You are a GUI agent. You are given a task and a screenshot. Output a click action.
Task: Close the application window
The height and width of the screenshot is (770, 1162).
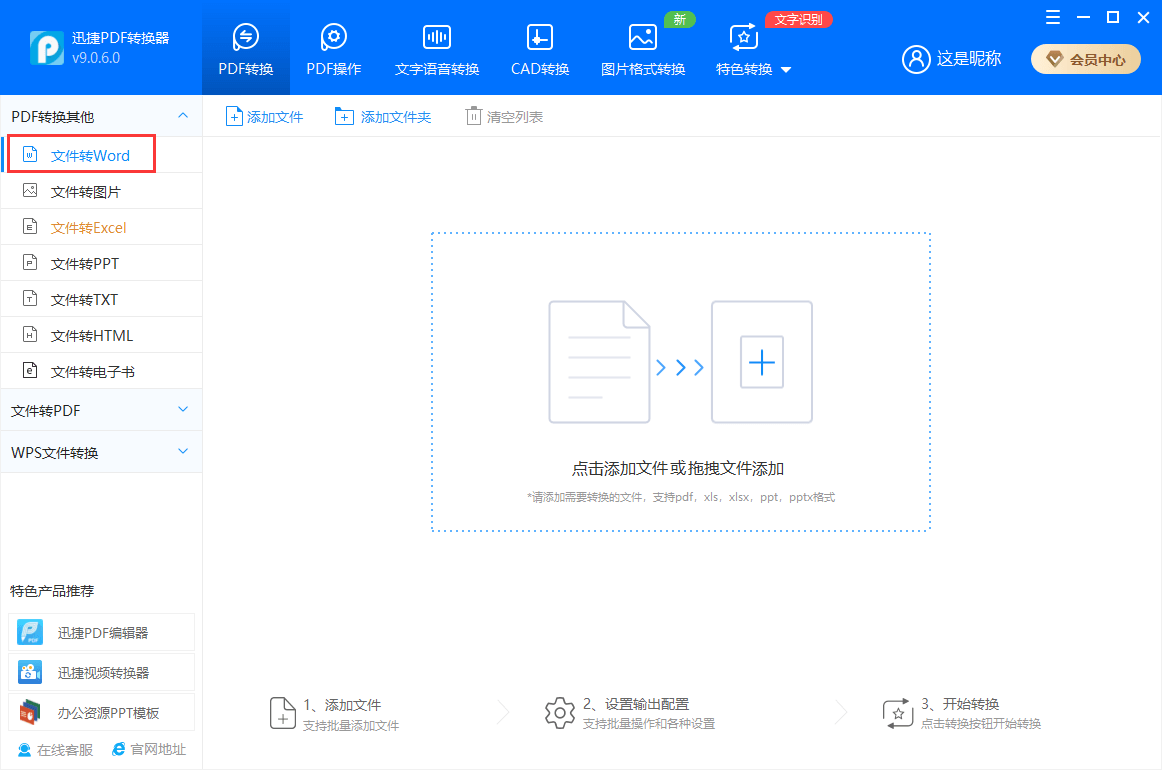(1143, 17)
